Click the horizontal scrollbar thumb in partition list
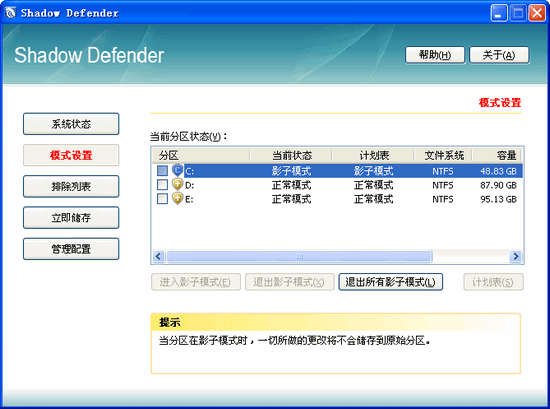This screenshot has height=409, width=550. click(x=299, y=256)
